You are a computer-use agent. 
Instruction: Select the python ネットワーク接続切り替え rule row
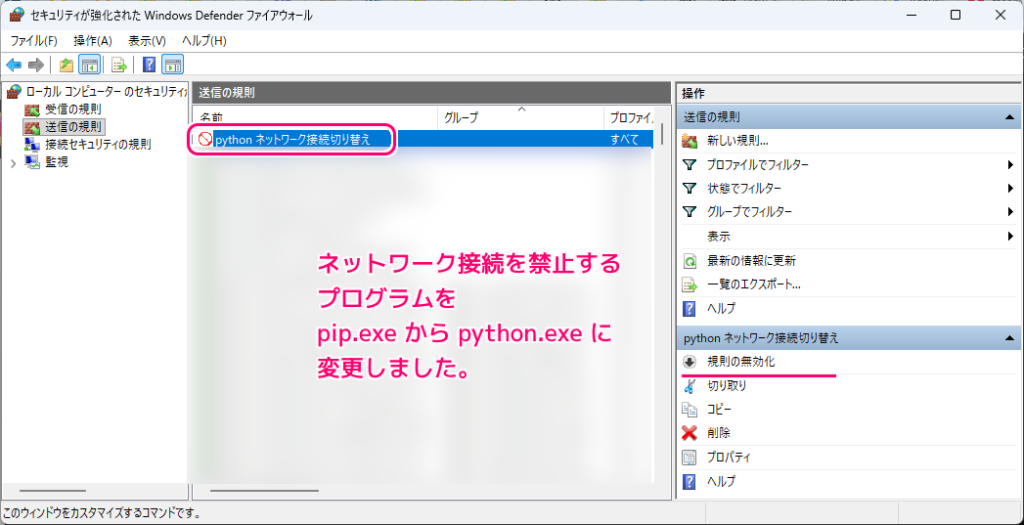point(424,138)
